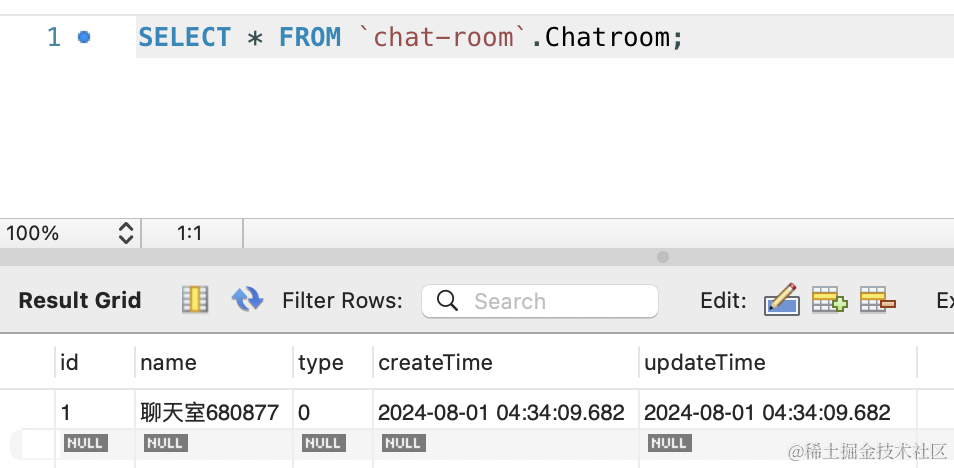
Task: Select the createTime cell in row one
Action: pos(501,412)
